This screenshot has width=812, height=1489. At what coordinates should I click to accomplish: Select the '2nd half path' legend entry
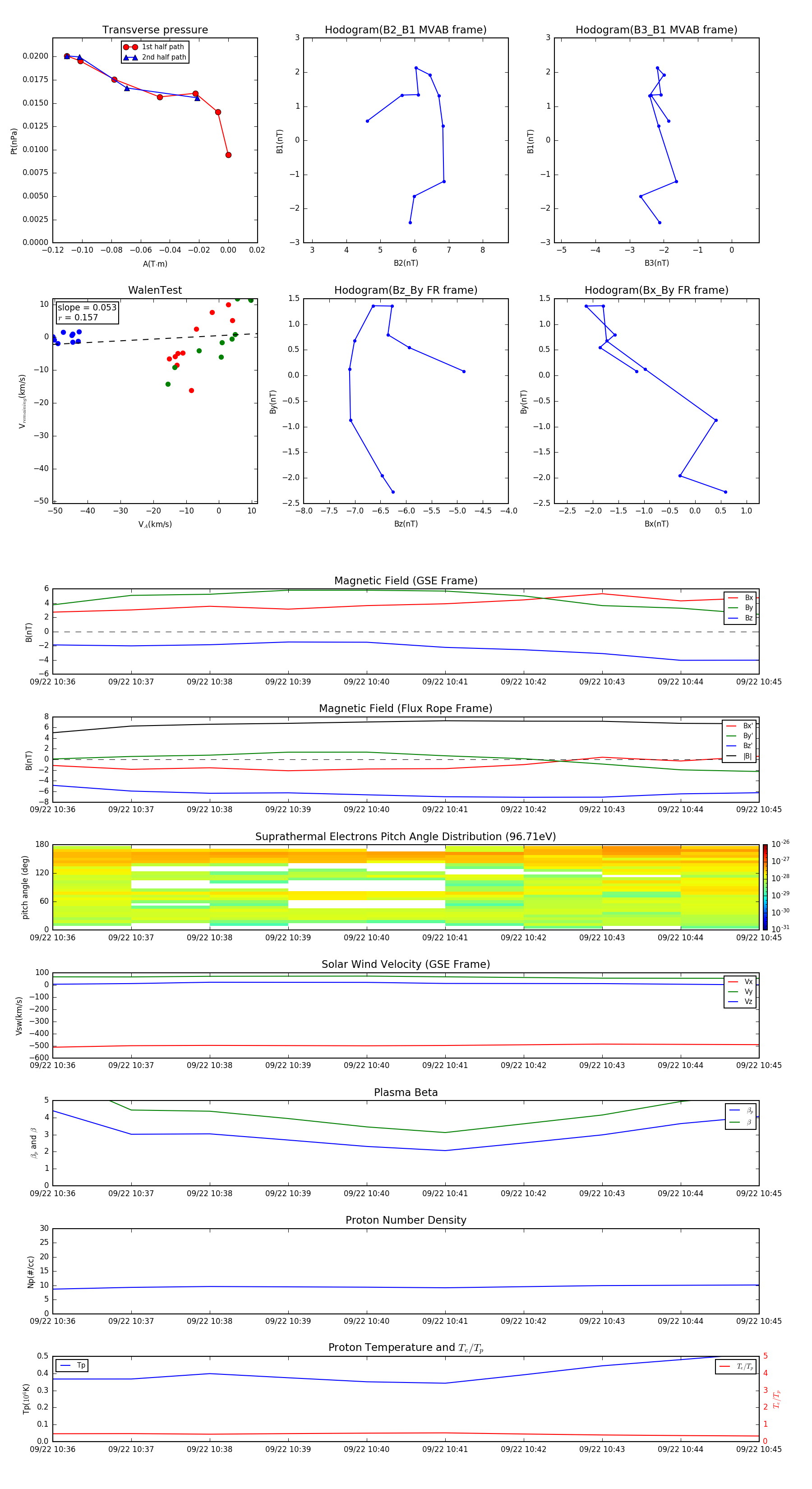(x=154, y=57)
